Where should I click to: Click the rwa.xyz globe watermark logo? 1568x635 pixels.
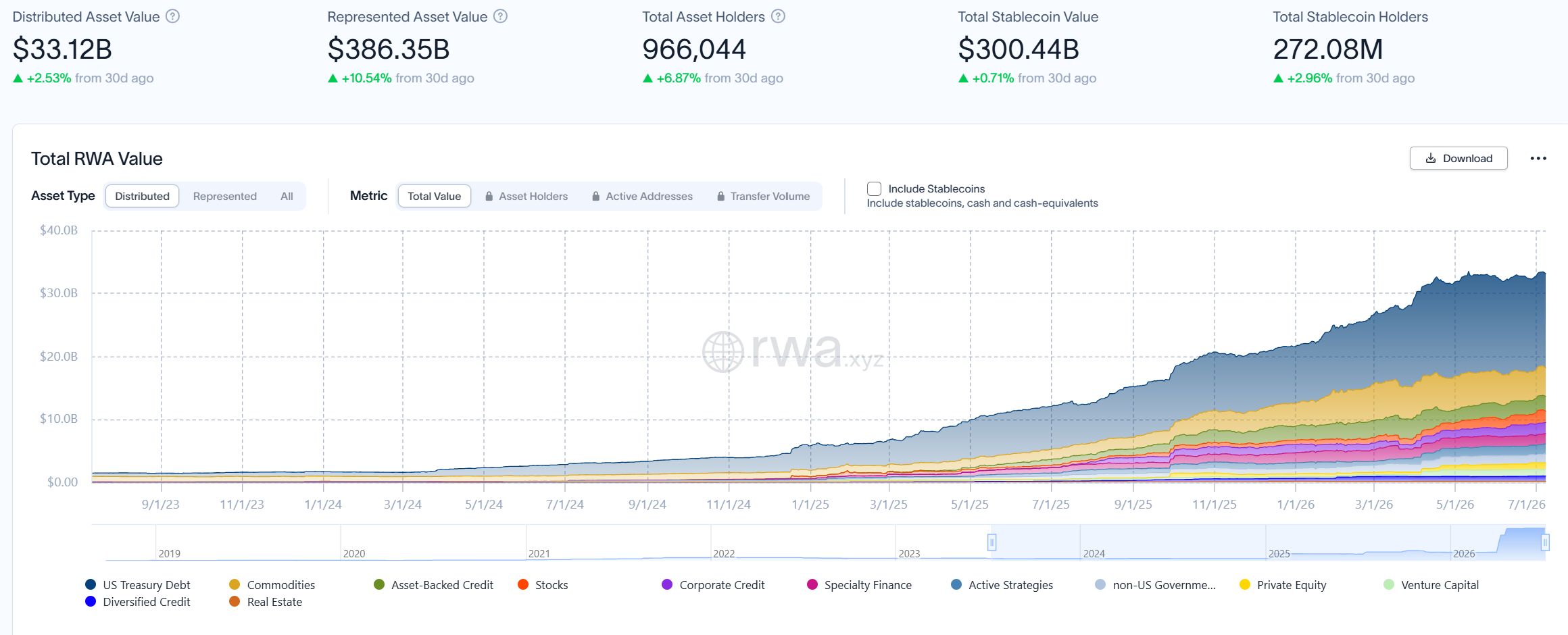tap(723, 351)
